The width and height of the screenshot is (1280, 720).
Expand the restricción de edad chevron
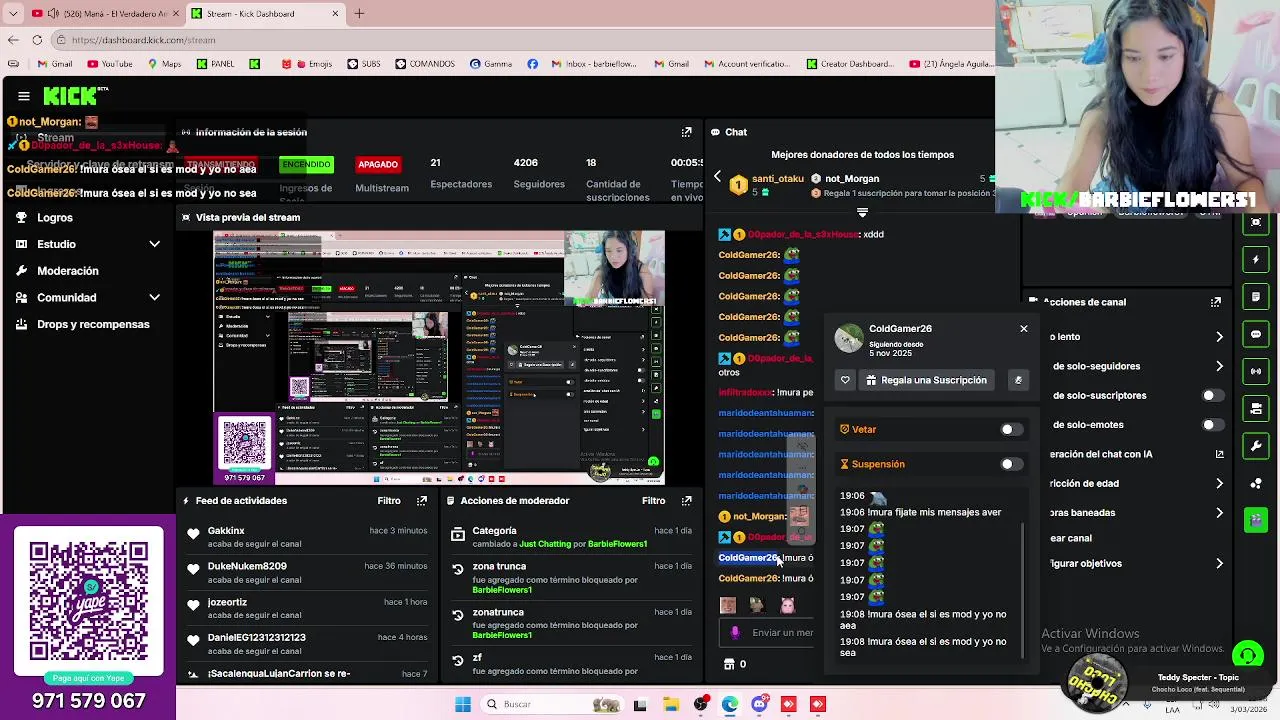click(x=1219, y=484)
